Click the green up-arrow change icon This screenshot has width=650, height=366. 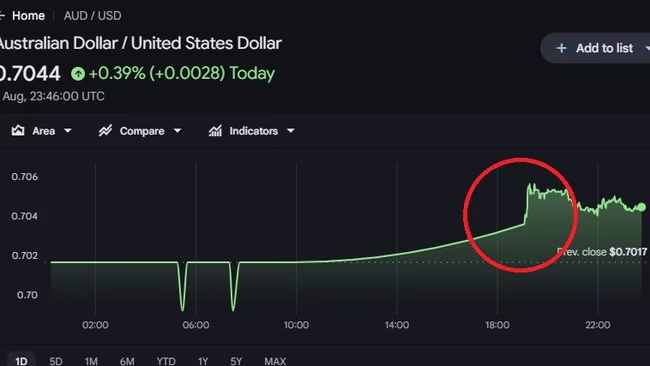[78, 74]
